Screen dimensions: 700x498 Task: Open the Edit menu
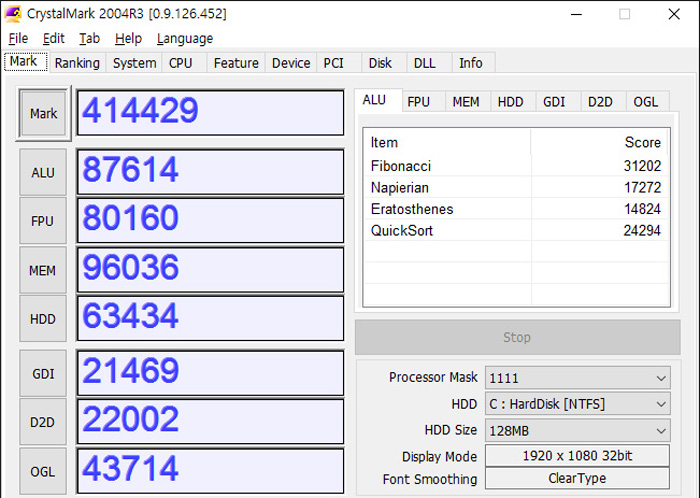[x=54, y=38]
